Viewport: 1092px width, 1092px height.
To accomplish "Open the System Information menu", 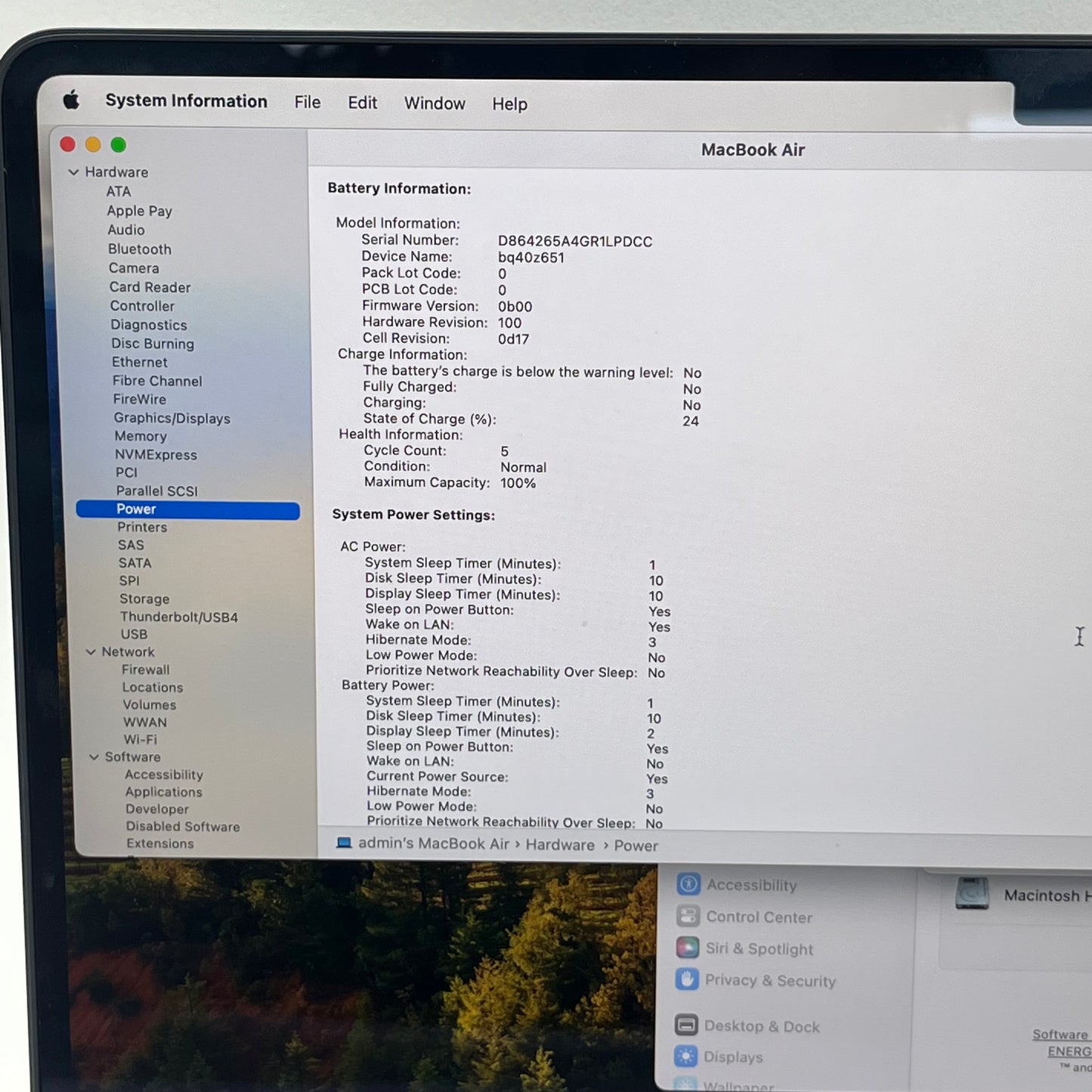I will tap(186, 101).
